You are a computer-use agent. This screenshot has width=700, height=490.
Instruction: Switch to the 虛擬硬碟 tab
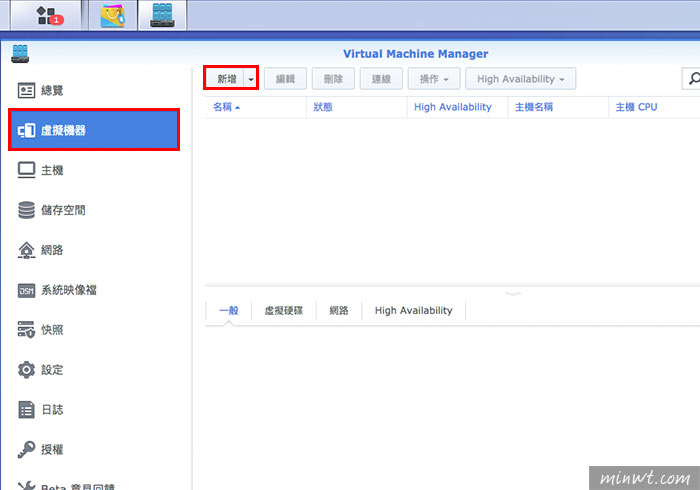click(x=284, y=311)
